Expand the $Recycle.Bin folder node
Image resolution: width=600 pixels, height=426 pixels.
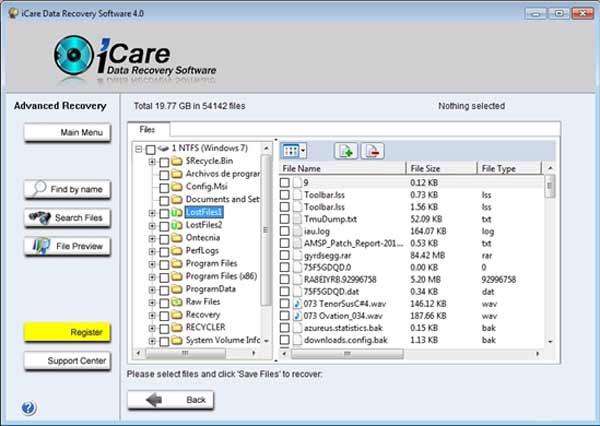(152, 162)
